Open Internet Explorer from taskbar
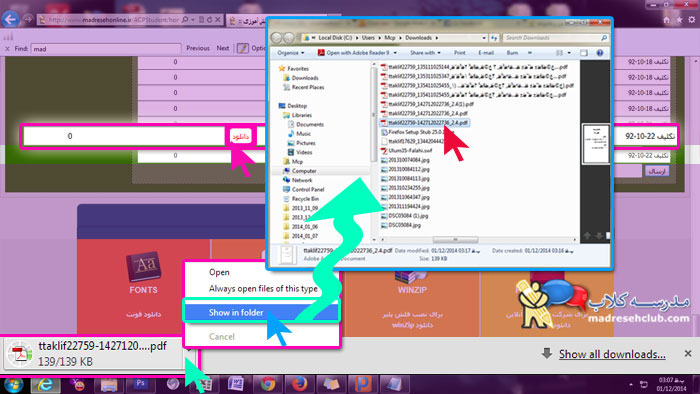The image size is (700, 394). (46, 384)
